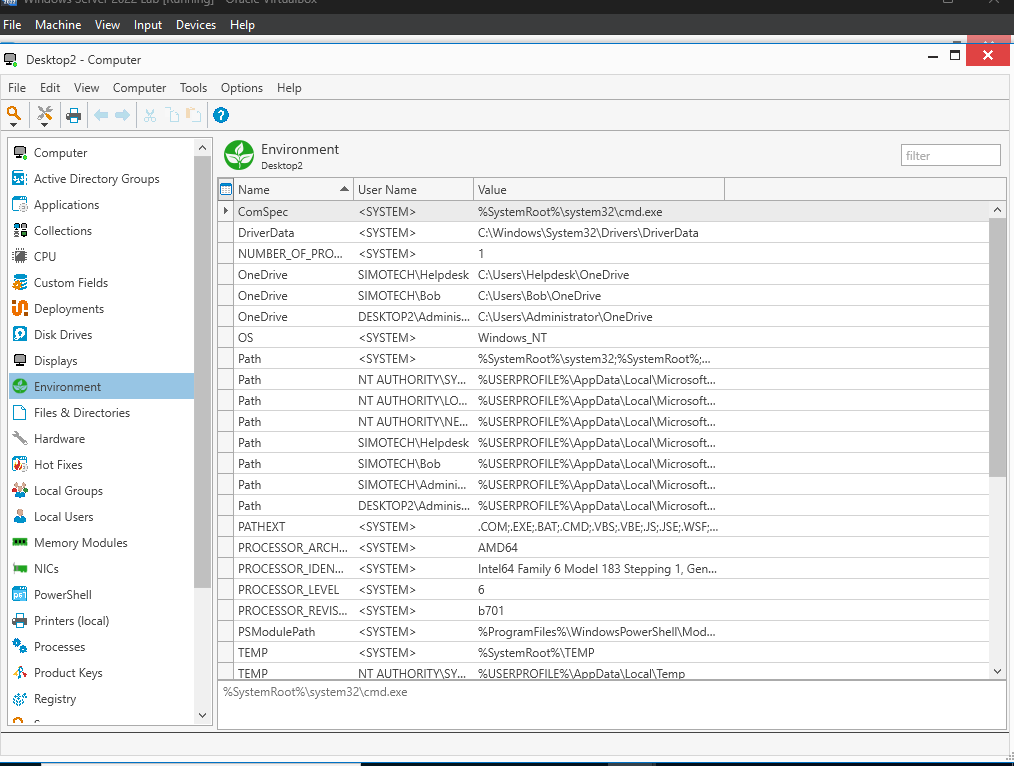Viewport: 1014px width, 766px height.
Task: Click the Local Groups sidebar icon
Action: (x=20, y=490)
